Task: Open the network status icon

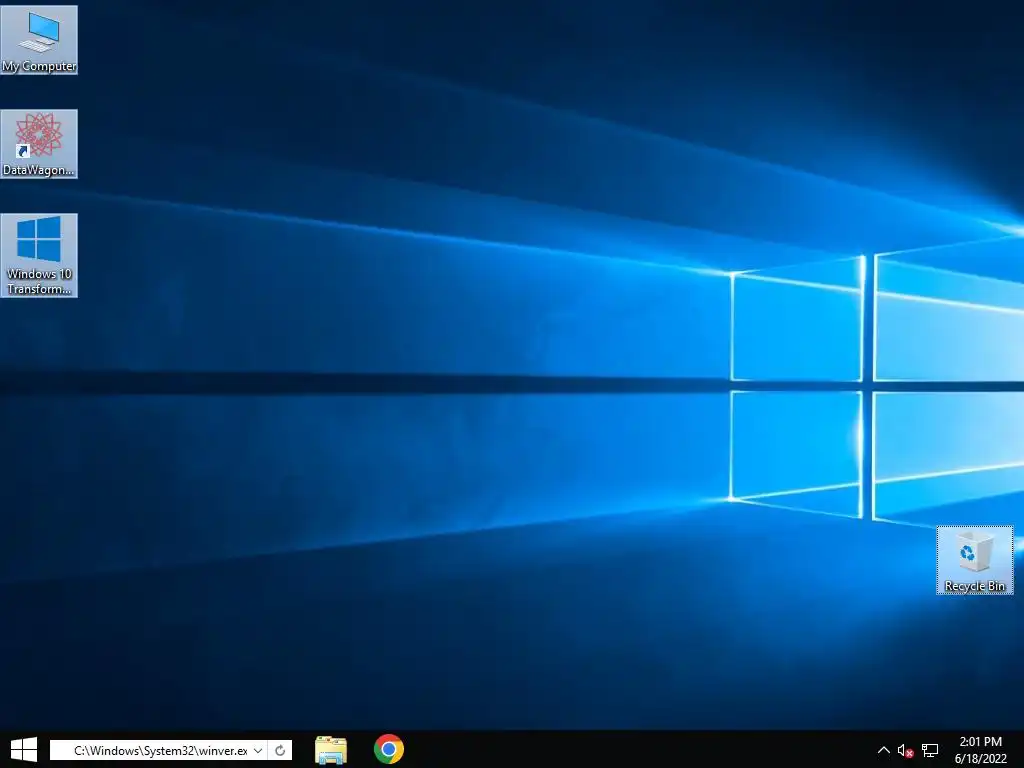Action: [x=930, y=751]
